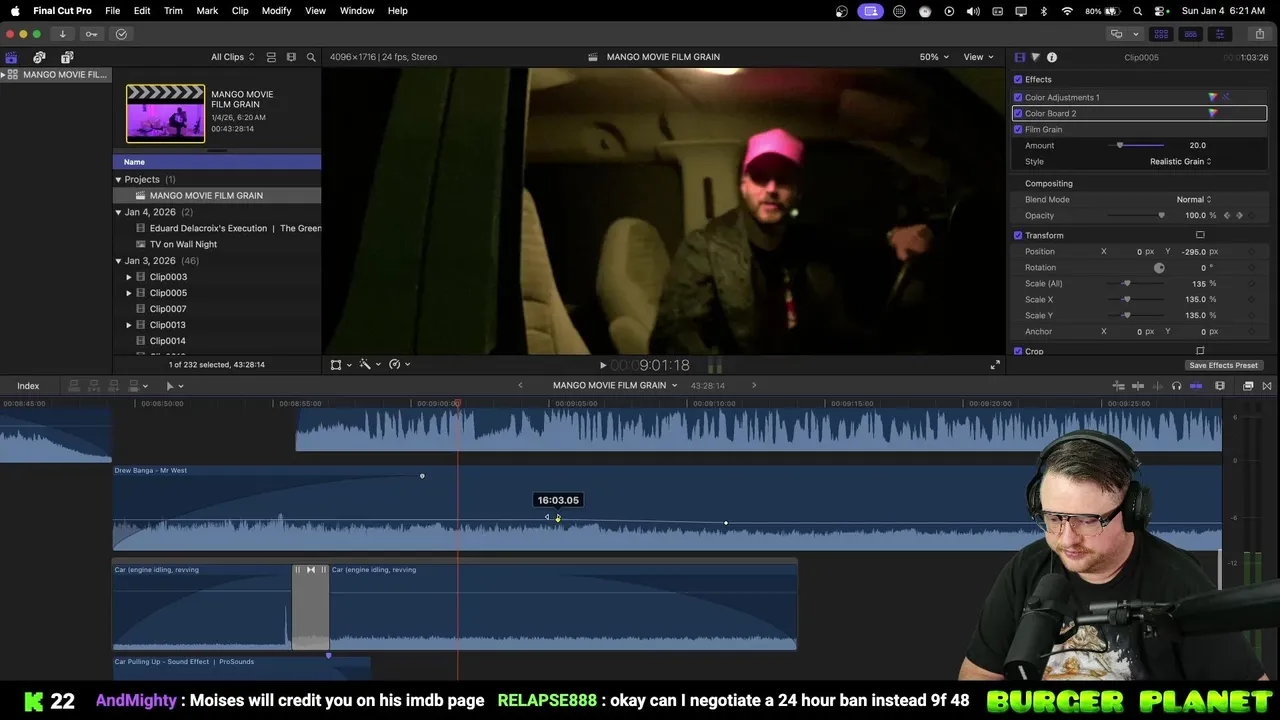Image resolution: width=1280 pixels, height=720 pixels.
Task: Toggle the Crop checkbox
Action: [1018, 351]
